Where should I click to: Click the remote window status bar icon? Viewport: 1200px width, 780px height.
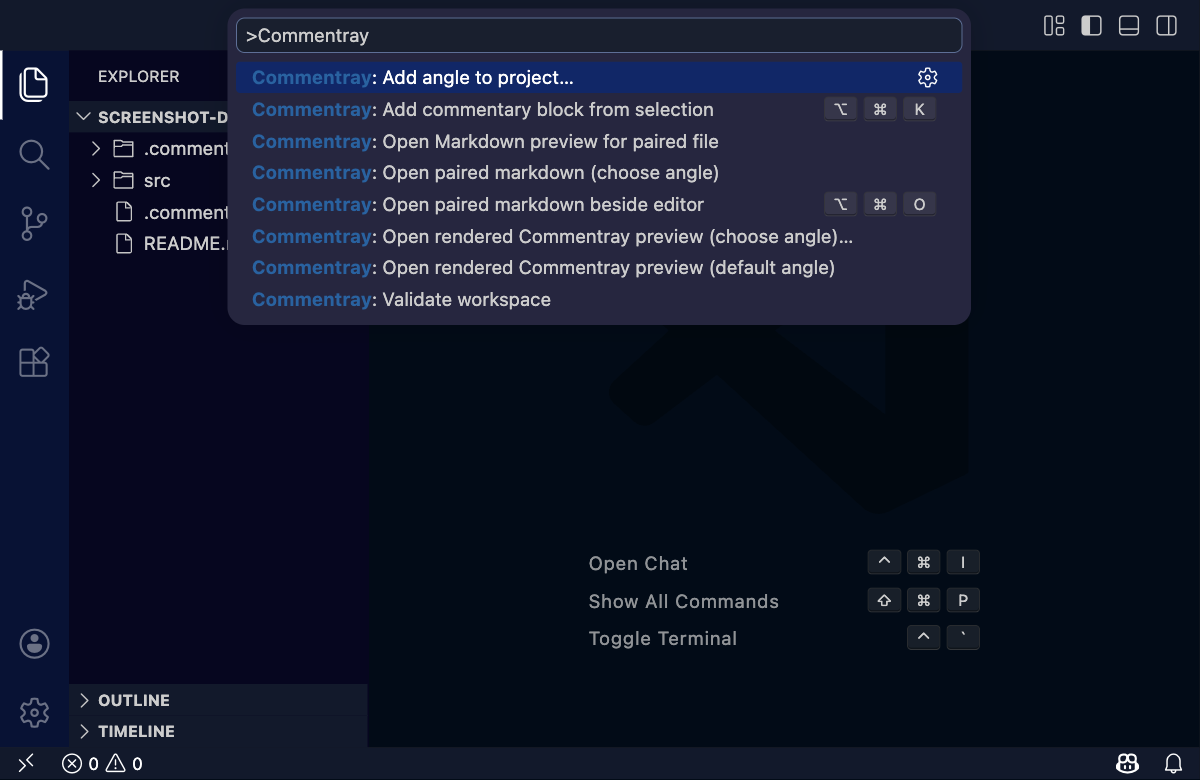26,764
